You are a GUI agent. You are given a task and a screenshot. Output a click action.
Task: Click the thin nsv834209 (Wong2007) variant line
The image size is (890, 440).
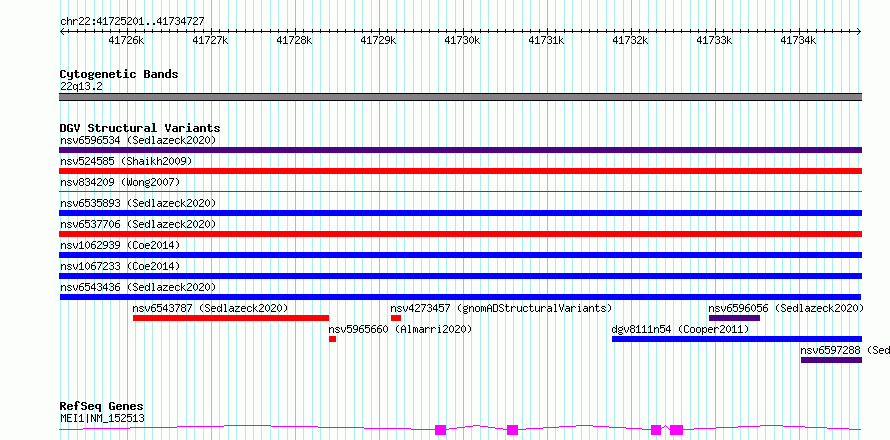pyautogui.click(x=460, y=192)
